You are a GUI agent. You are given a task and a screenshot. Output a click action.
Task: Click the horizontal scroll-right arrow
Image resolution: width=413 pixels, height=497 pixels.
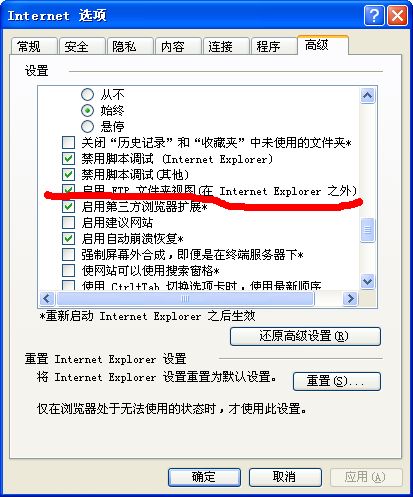point(350,298)
